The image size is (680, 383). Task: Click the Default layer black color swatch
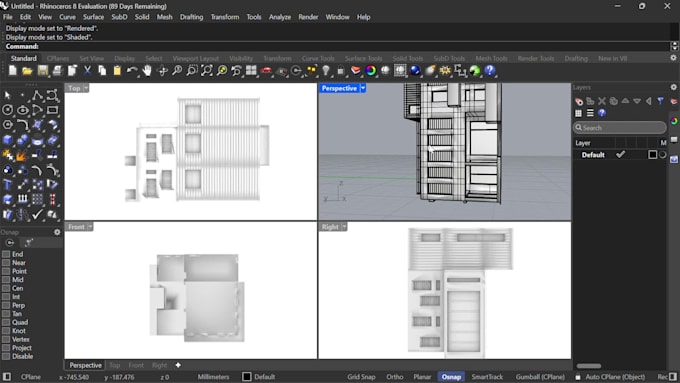[652, 155]
